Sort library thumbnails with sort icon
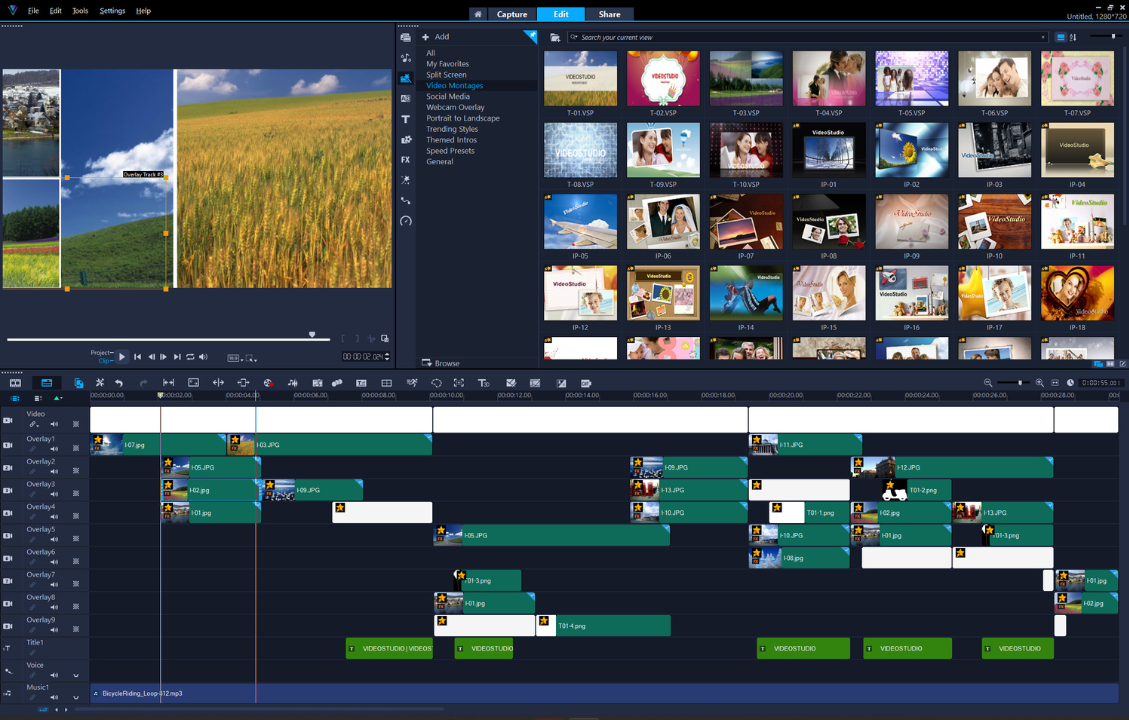This screenshot has width=1129, height=720. click(x=1073, y=37)
